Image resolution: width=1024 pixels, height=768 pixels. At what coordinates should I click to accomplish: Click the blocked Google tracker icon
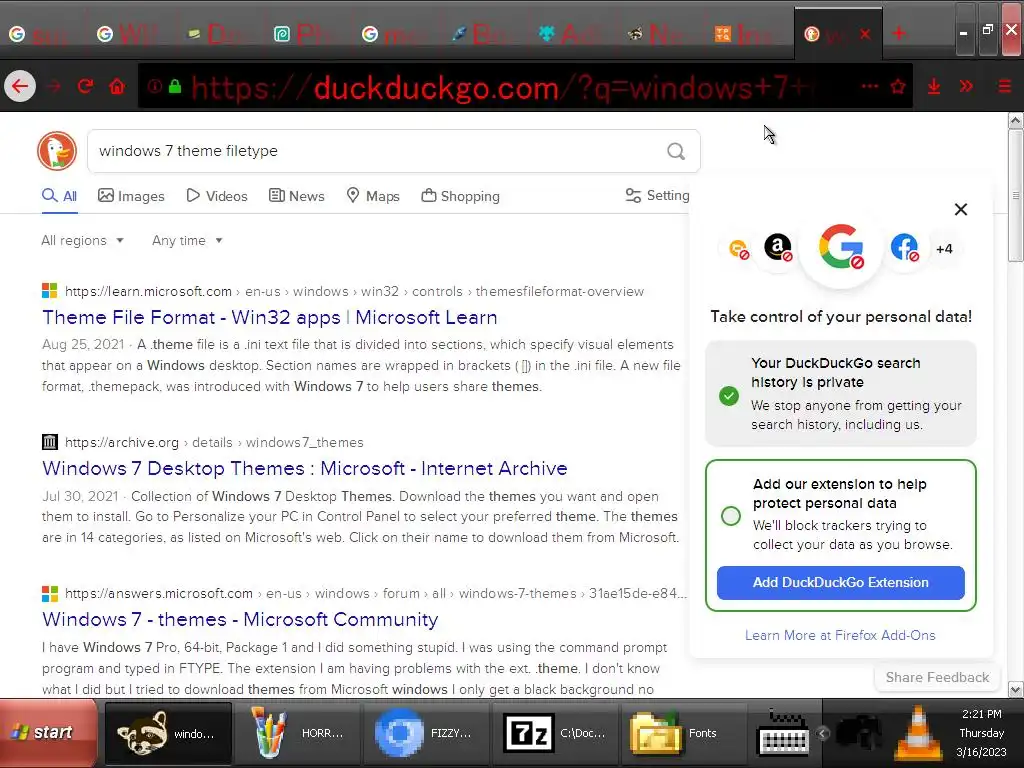(x=841, y=247)
